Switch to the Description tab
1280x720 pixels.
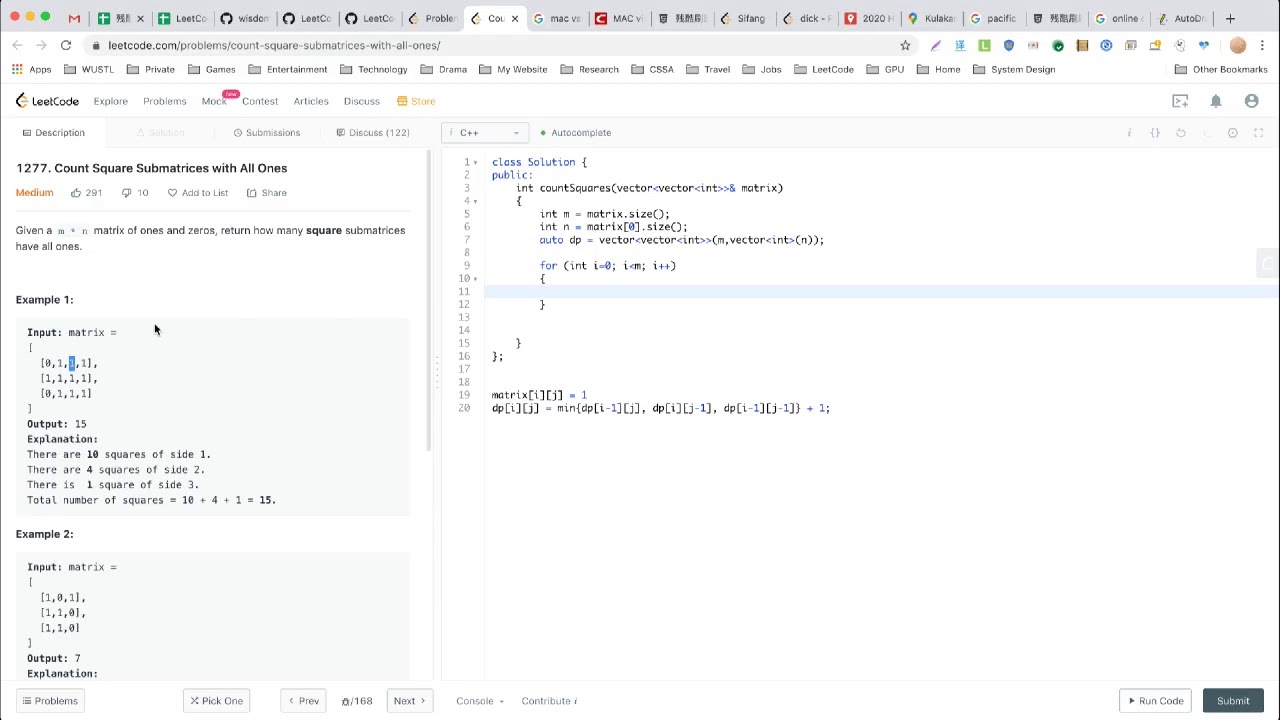pyautogui.click(x=53, y=133)
